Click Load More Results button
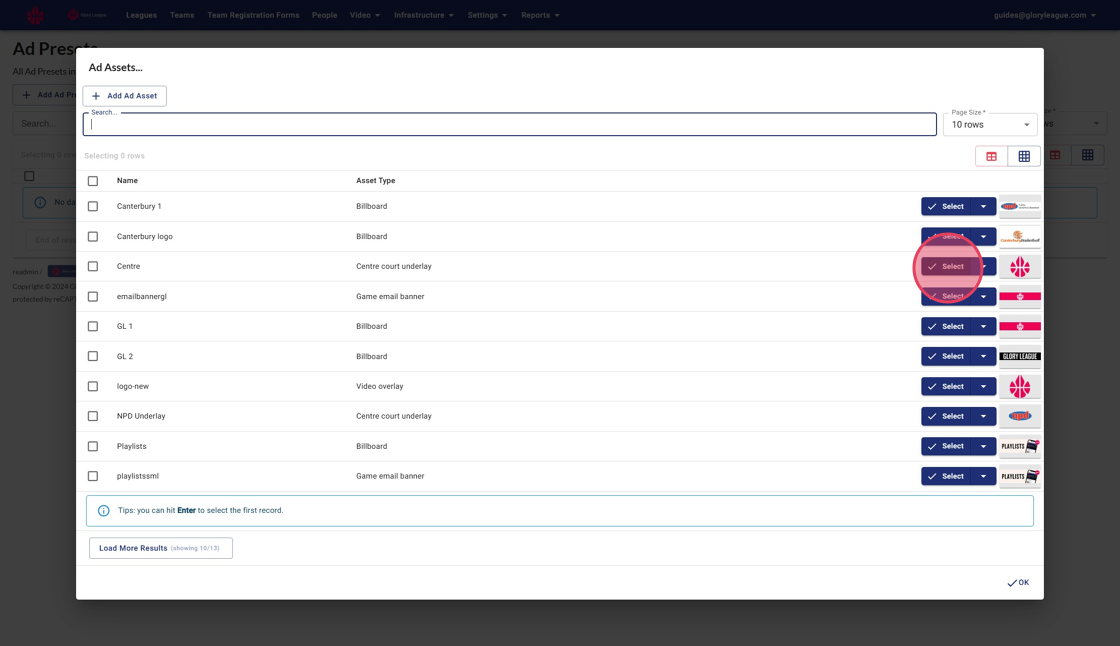This screenshot has width=1120, height=646. (x=161, y=548)
